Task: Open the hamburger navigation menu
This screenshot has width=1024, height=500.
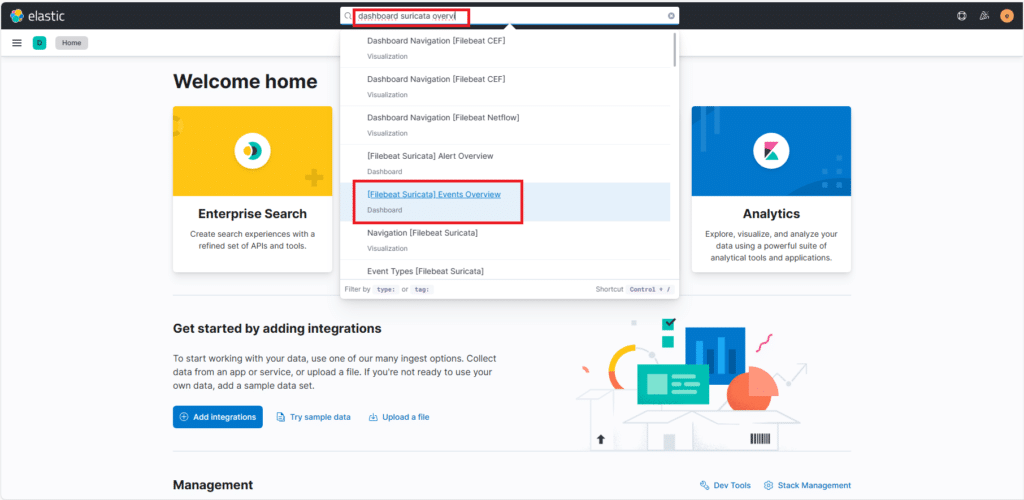Action: click(17, 43)
